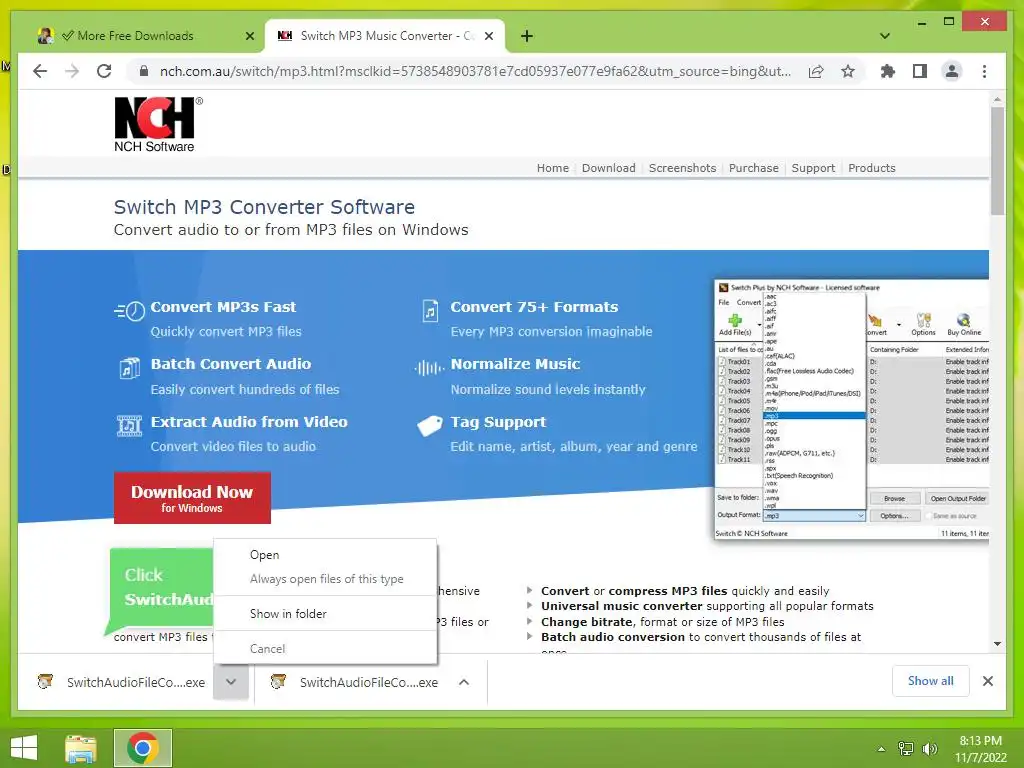The height and width of the screenshot is (768, 1024).
Task: Choose Show in folder from the menu
Action: click(325, 614)
